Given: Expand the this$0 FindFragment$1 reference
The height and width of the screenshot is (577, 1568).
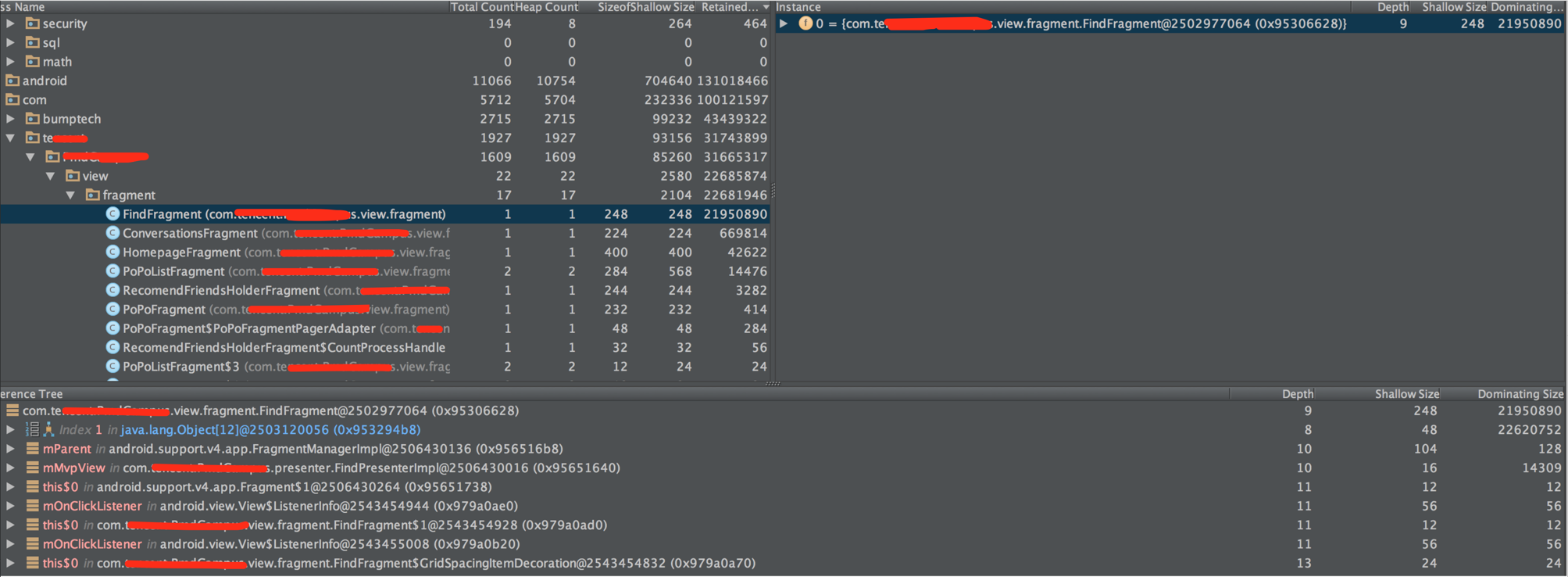Looking at the screenshot, I should [x=11, y=525].
